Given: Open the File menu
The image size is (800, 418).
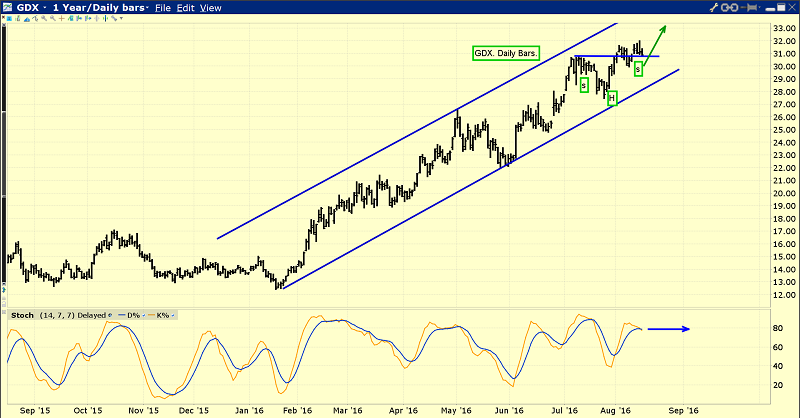Looking at the screenshot, I should click(x=164, y=8).
